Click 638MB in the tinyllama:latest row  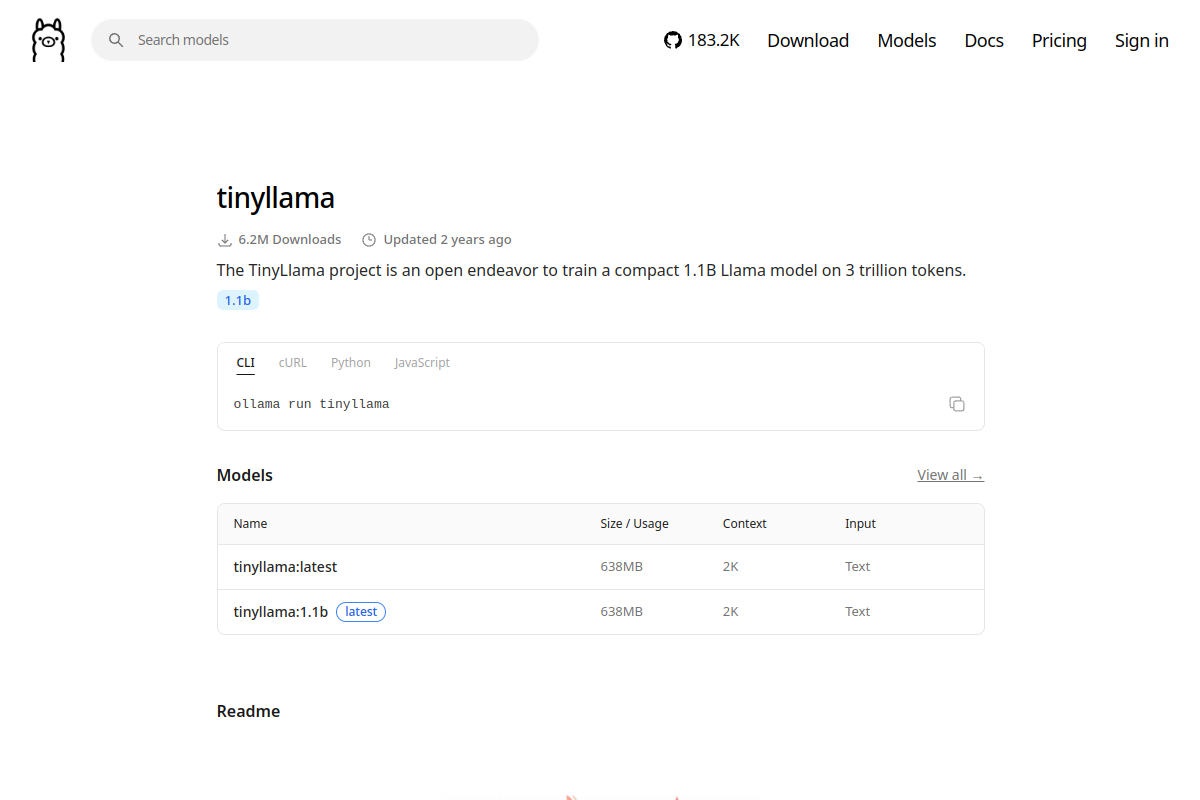coord(622,567)
